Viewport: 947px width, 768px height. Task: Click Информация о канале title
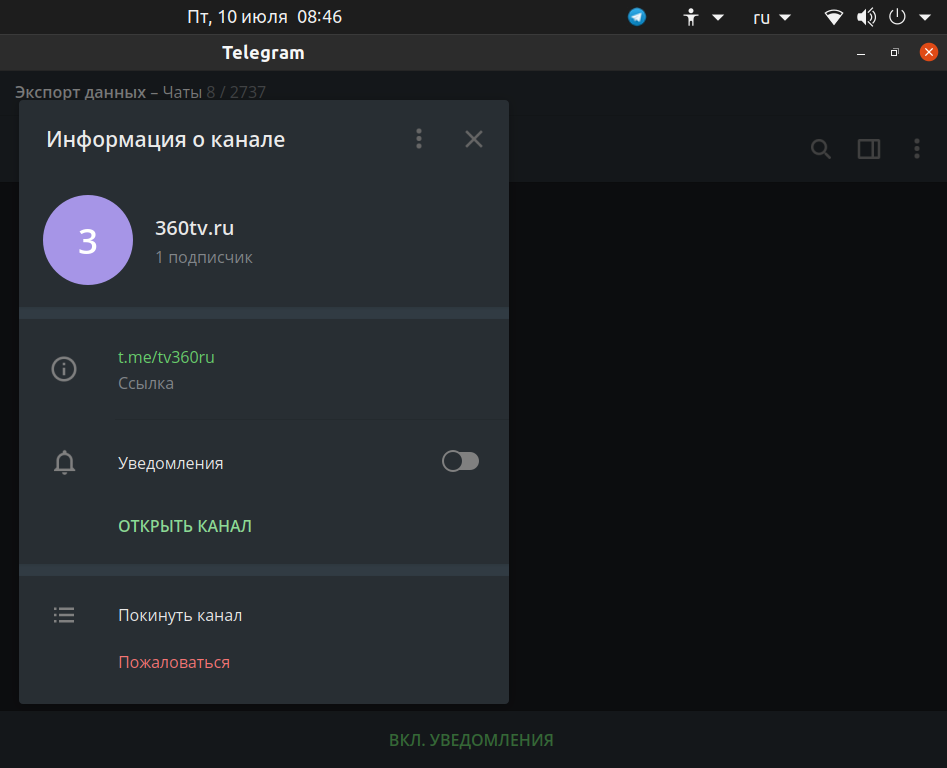tap(165, 139)
